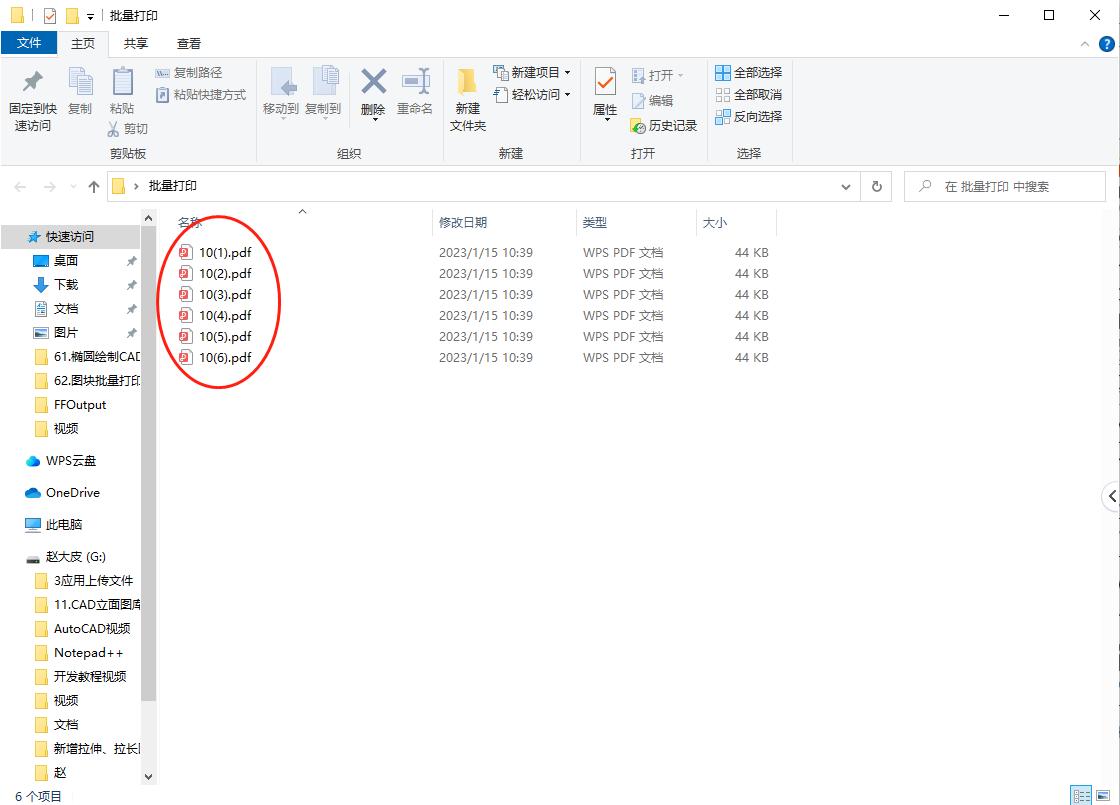Viewport: 1120px width, 805px height.
Task: Open WPS云盘 in the sidebar
Action: (x=71, y=461)
